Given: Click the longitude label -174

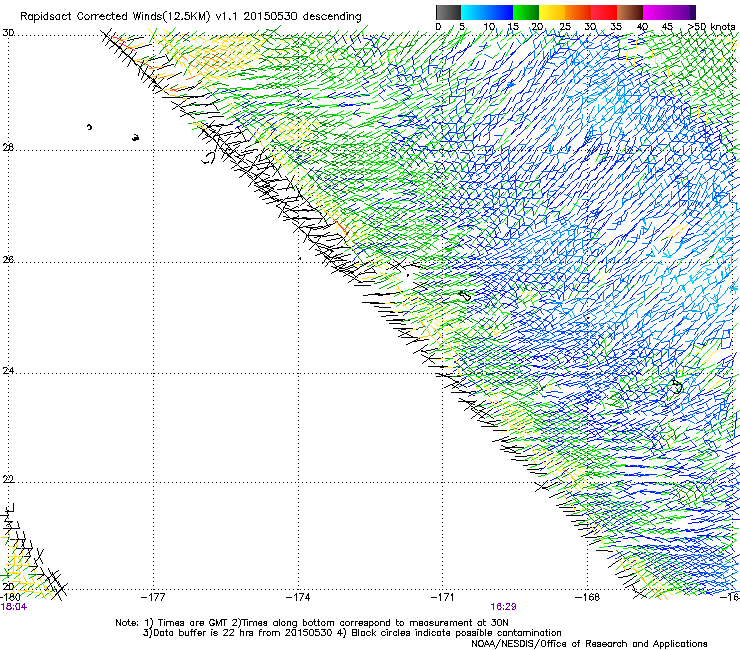Looking at the screenshot, I should tap(298, 597).
